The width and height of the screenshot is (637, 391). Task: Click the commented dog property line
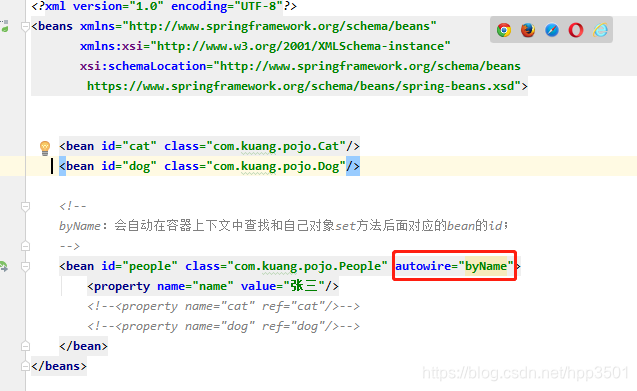223,326
